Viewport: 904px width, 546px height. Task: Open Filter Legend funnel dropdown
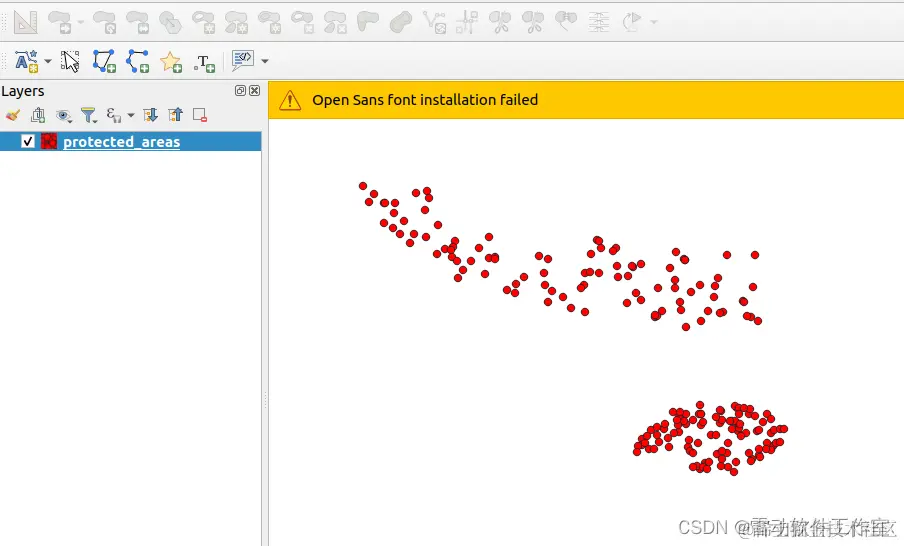[x=89, y=115]
